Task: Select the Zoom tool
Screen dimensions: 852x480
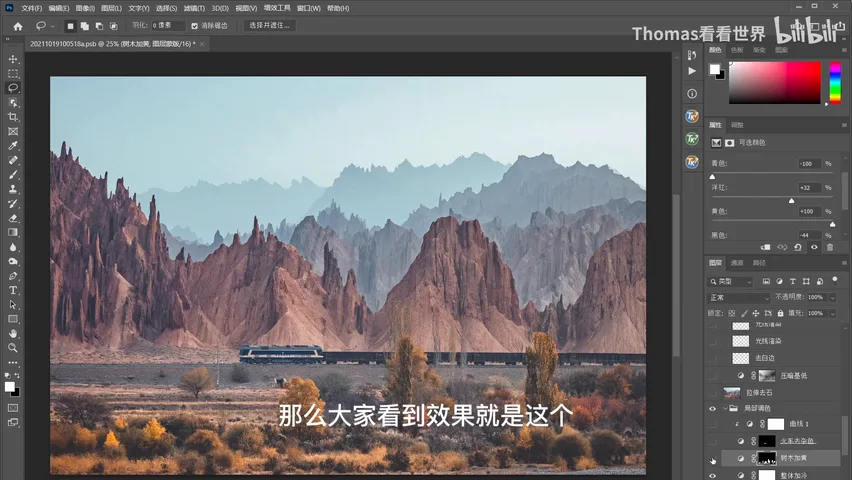Action: pos(13,348)
